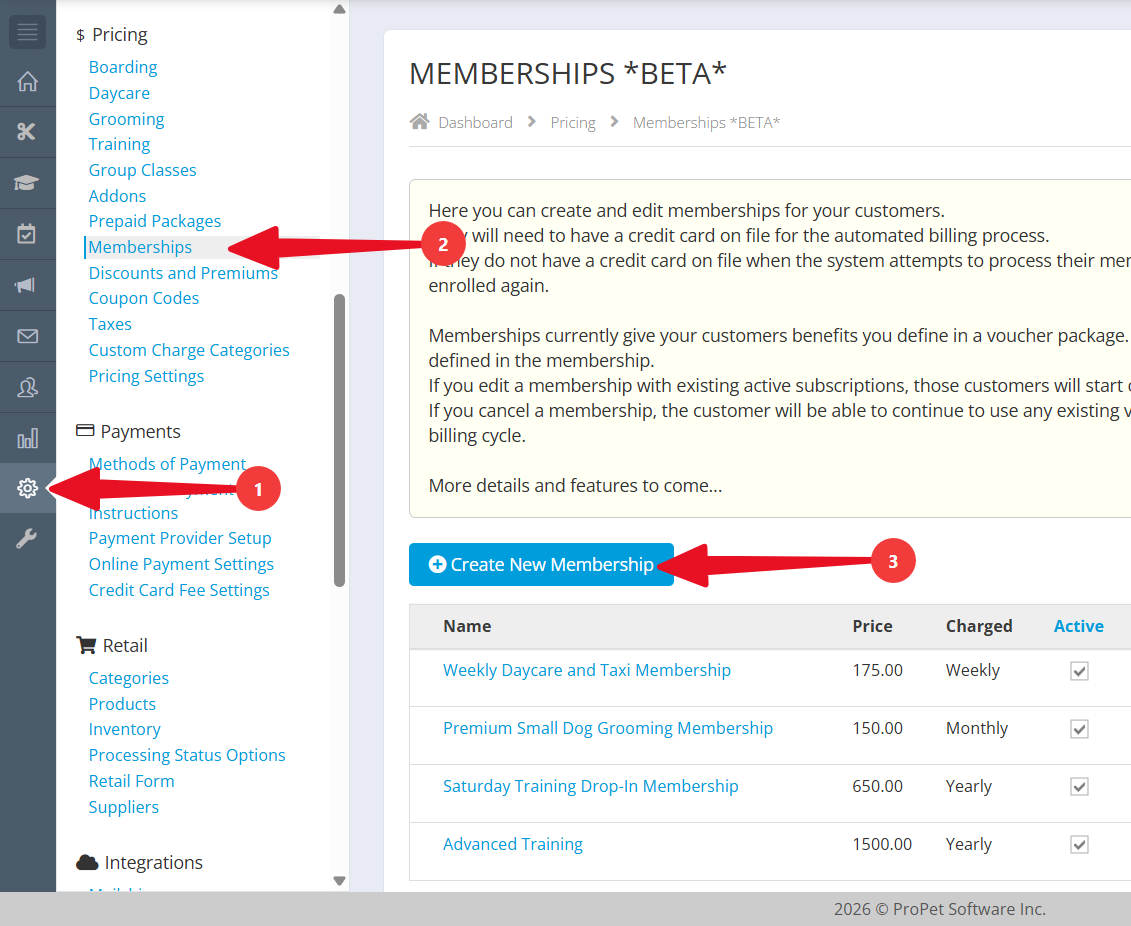
Task: Open Retail Products
Action: (122, 705)
